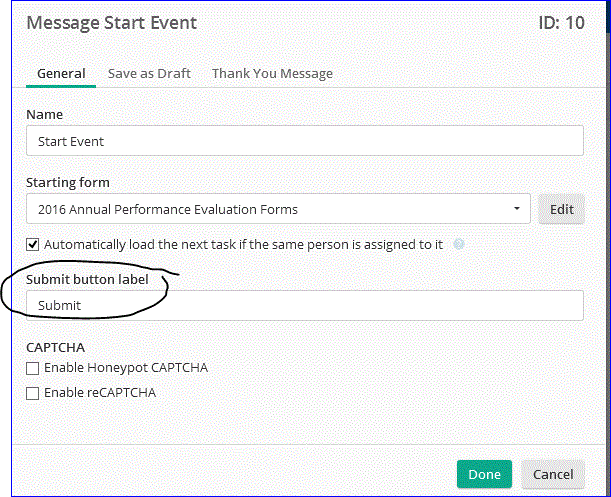Click into the Name text field

tap(304, 141)
